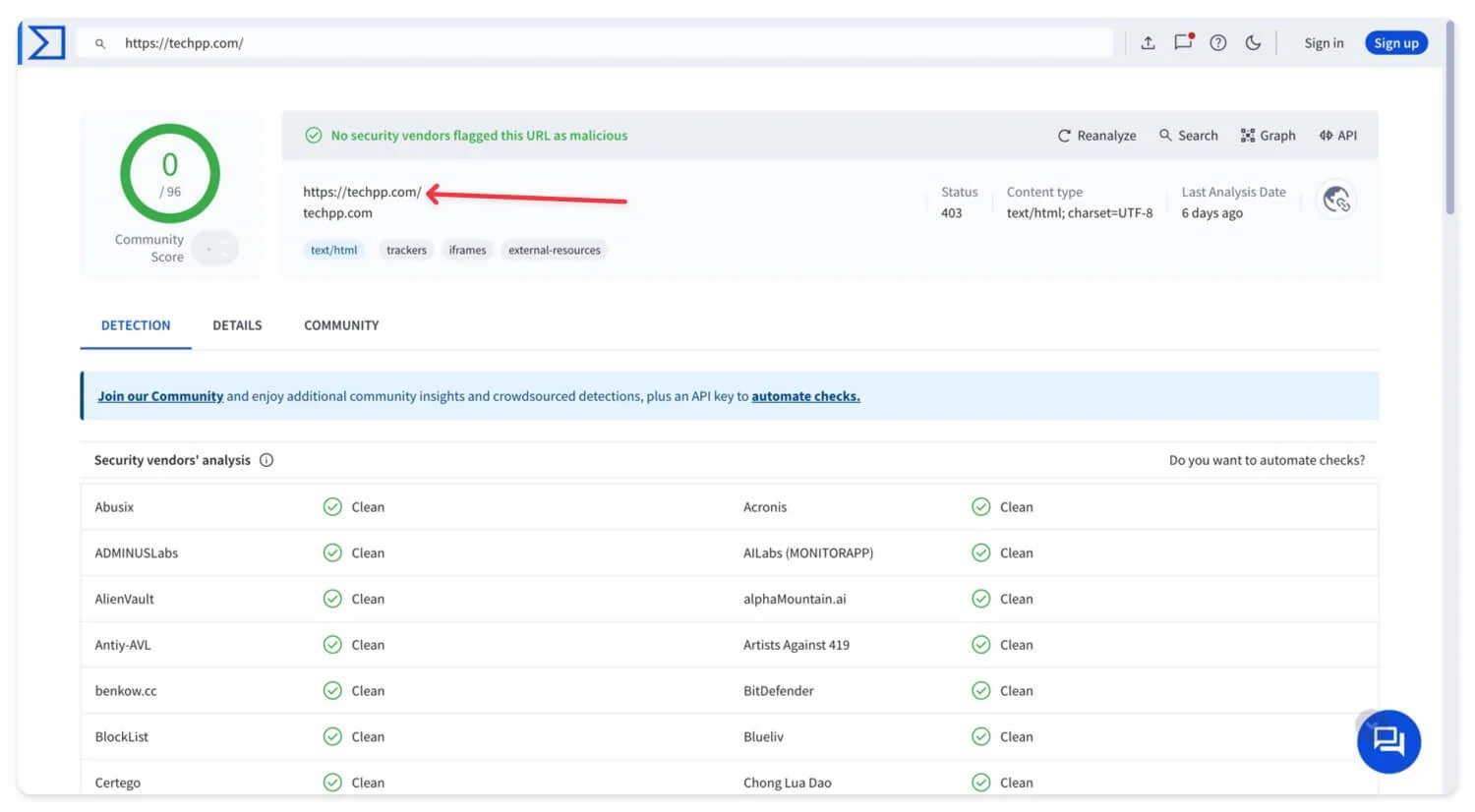This screenshot has height=812, width=1475.
Task: Click the Abusix vendor name
Action: (114, 507)
